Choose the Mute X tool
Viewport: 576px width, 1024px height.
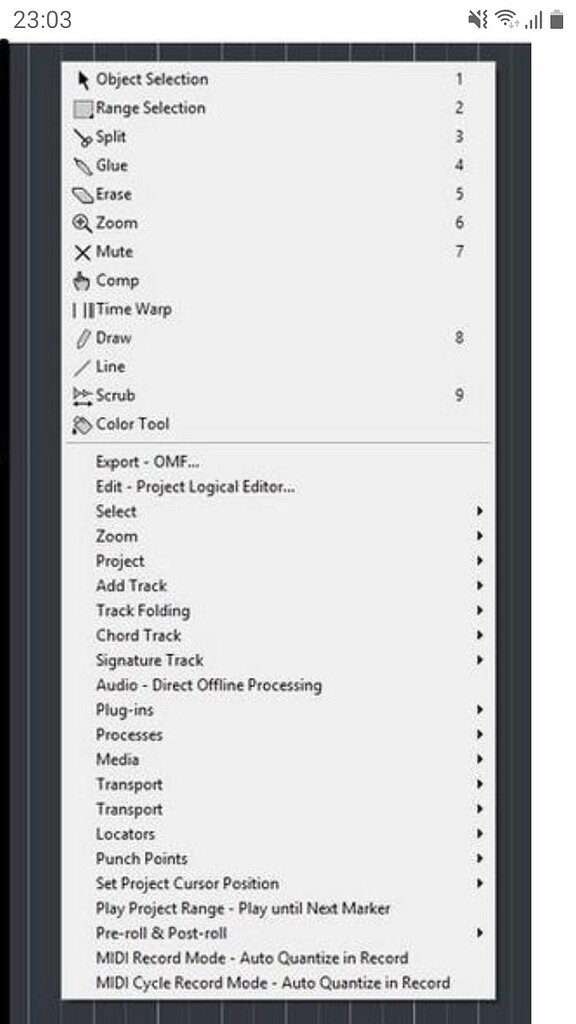[x=82, y=252]
